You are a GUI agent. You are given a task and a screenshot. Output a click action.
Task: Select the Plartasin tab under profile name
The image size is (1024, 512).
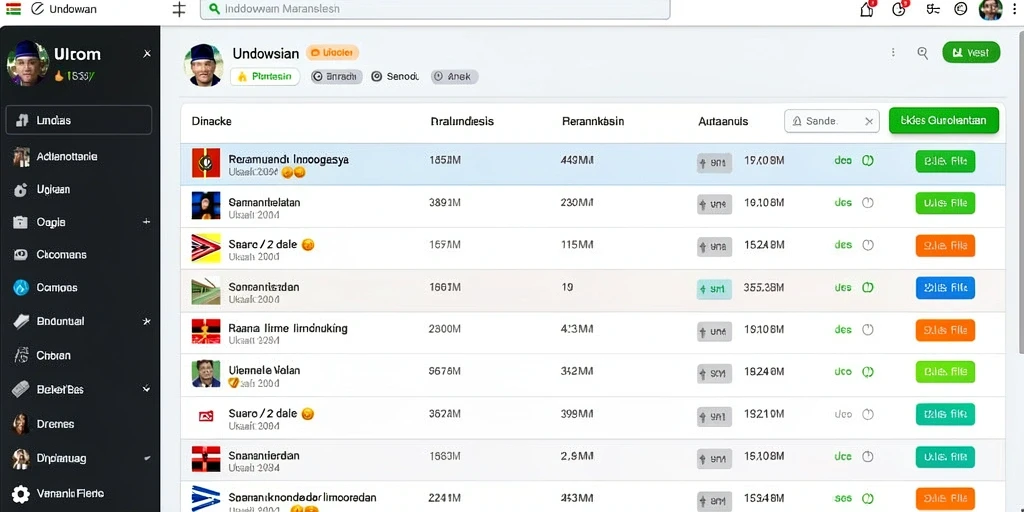[x=264, y=76]
